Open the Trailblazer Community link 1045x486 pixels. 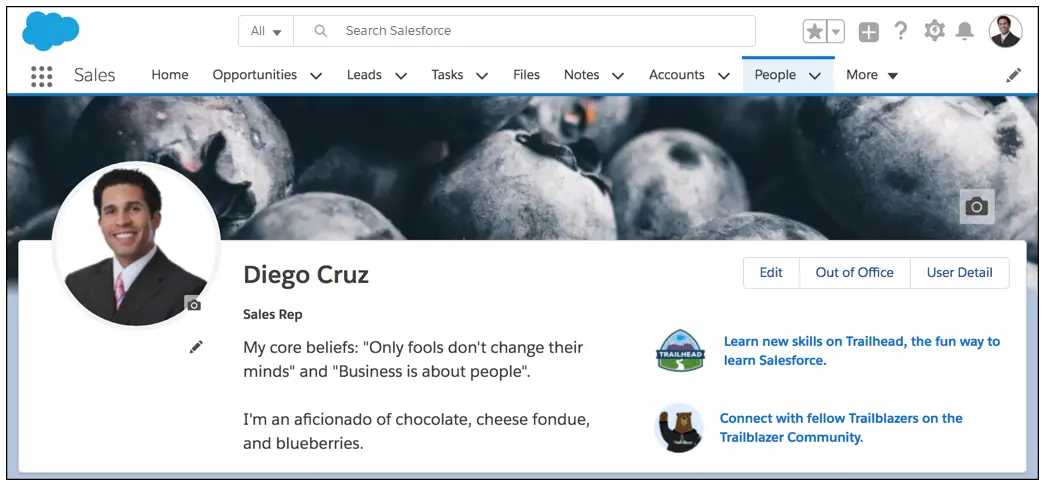tap(840, 428)
